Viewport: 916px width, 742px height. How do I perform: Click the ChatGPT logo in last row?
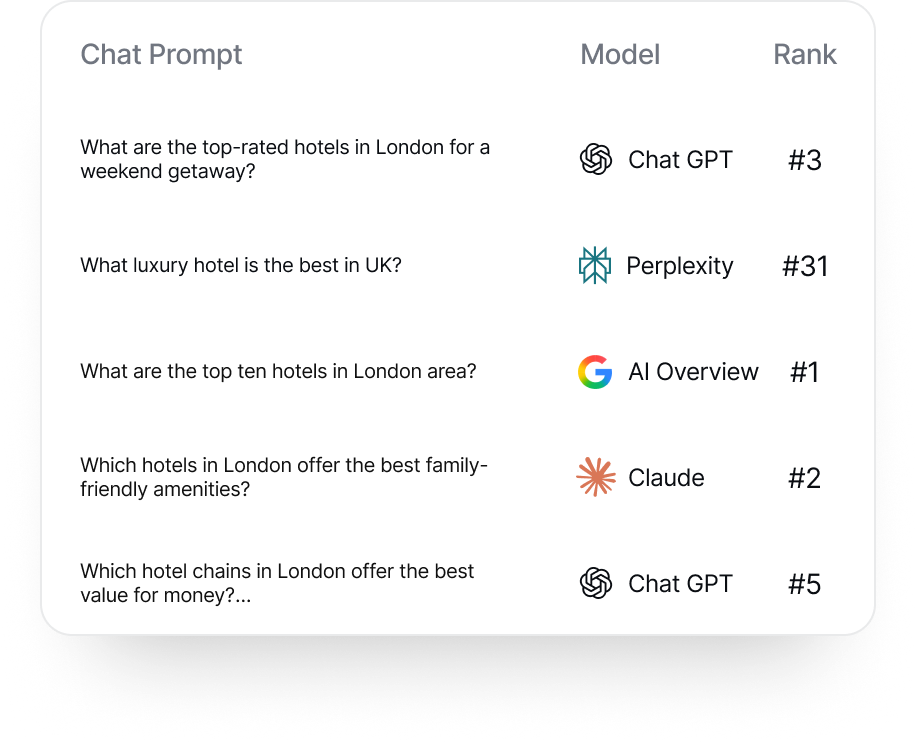(x=596, y=584)
